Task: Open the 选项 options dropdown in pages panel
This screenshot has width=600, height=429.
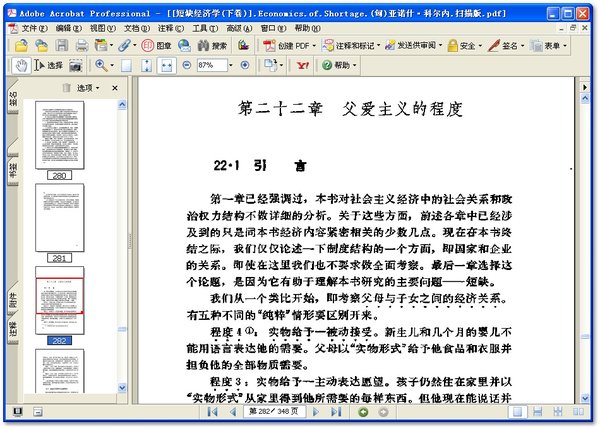Action: coord(88,88)
